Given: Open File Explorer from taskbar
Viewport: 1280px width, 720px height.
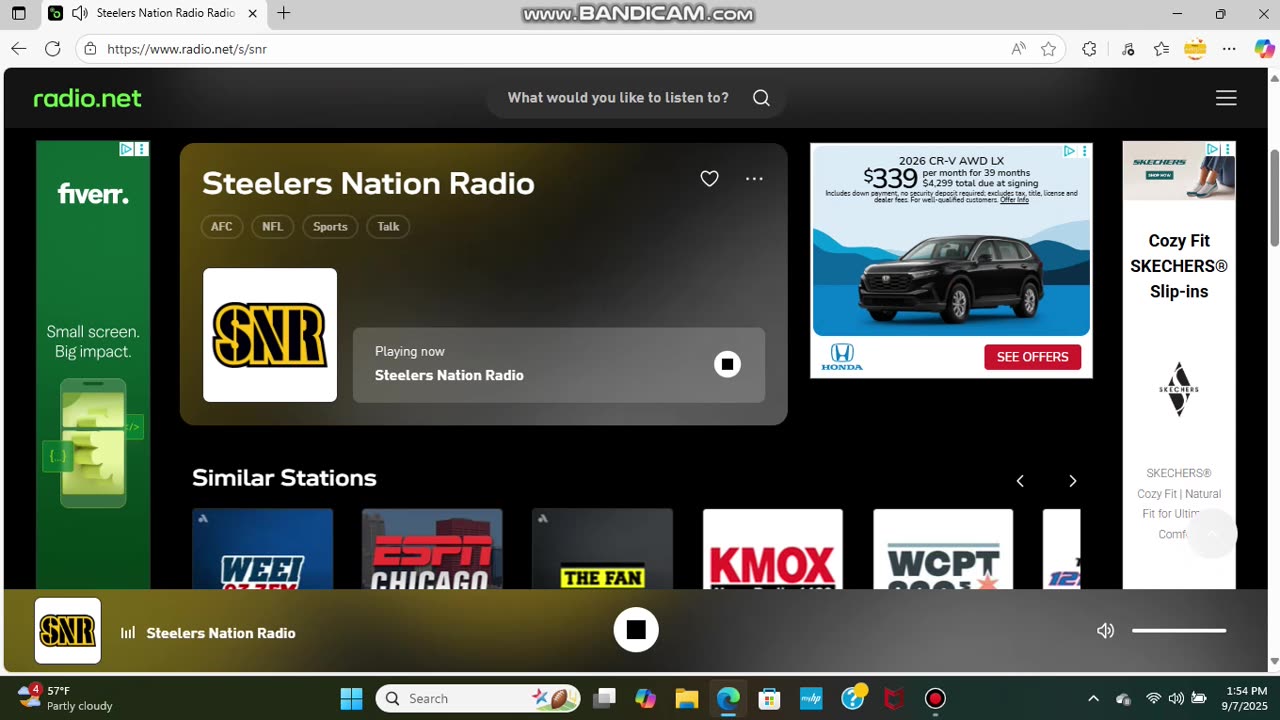Looking at the screenshot, I should coord(686,698).
